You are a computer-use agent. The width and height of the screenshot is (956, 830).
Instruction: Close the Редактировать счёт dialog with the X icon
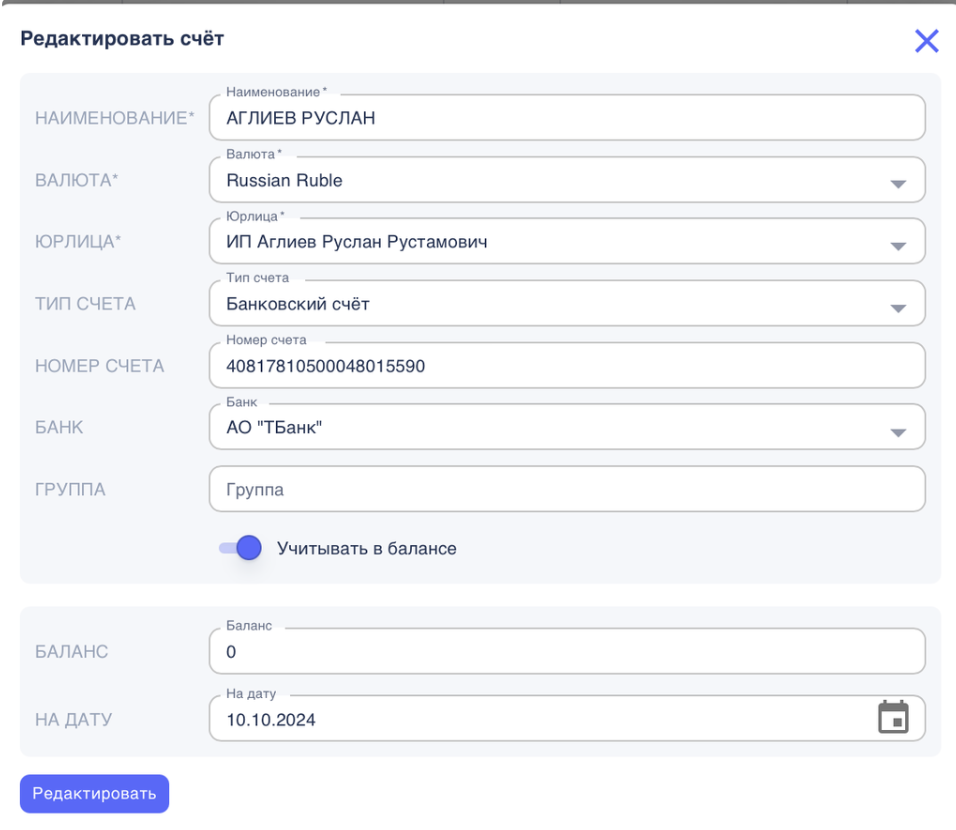pyautogui.click(x=926, y=41)
